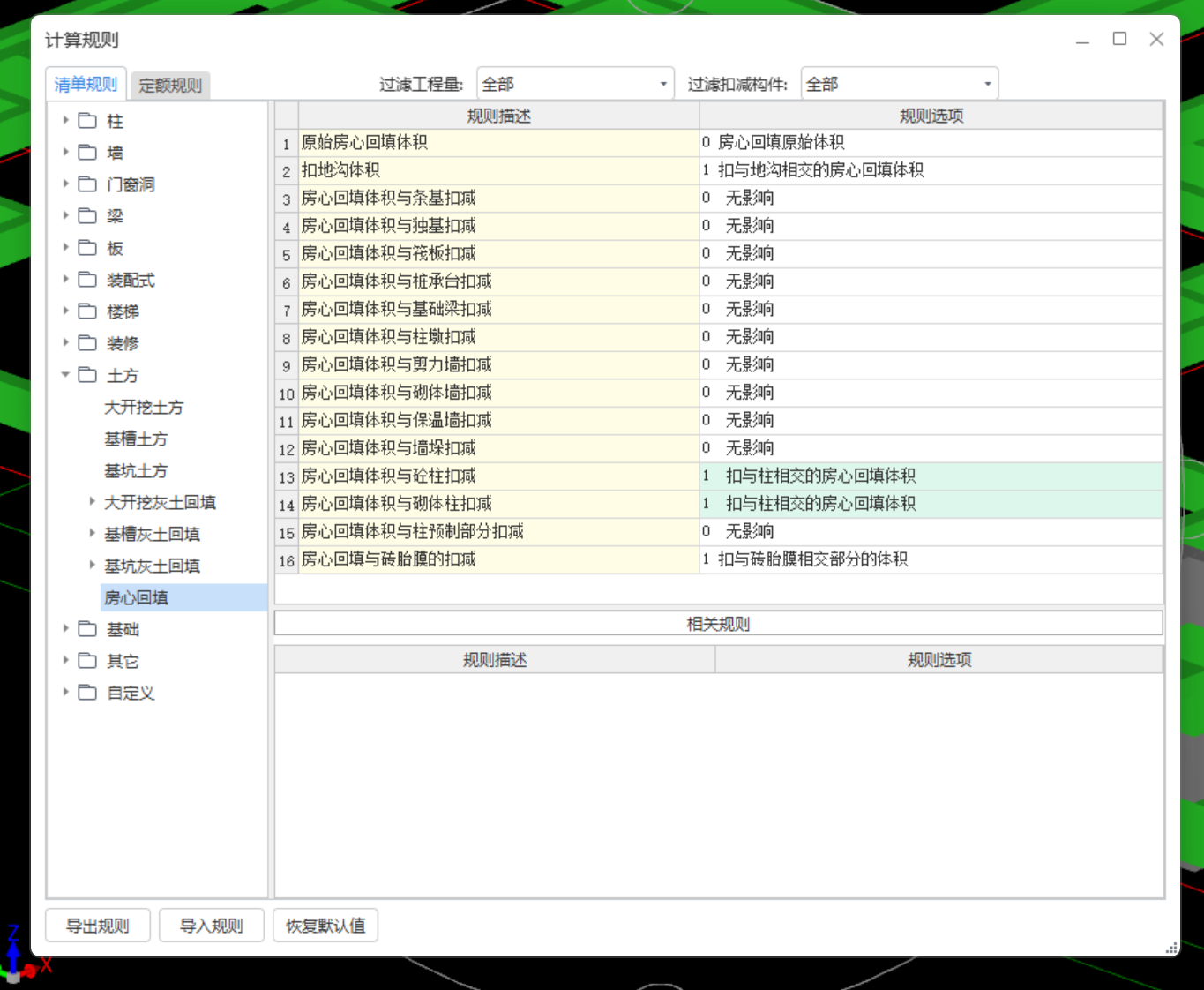This screenshot has width=1204, height=990.
Task: Open the 过滤扣减构件 dropdown
Action: [900, 84]
